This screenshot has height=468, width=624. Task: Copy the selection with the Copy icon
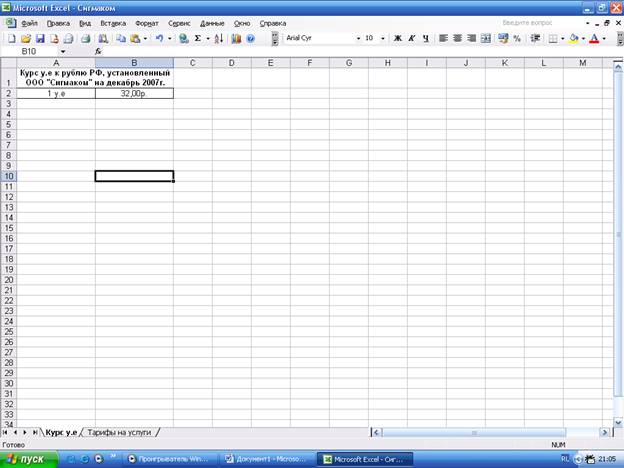click(x=121, y=39)
